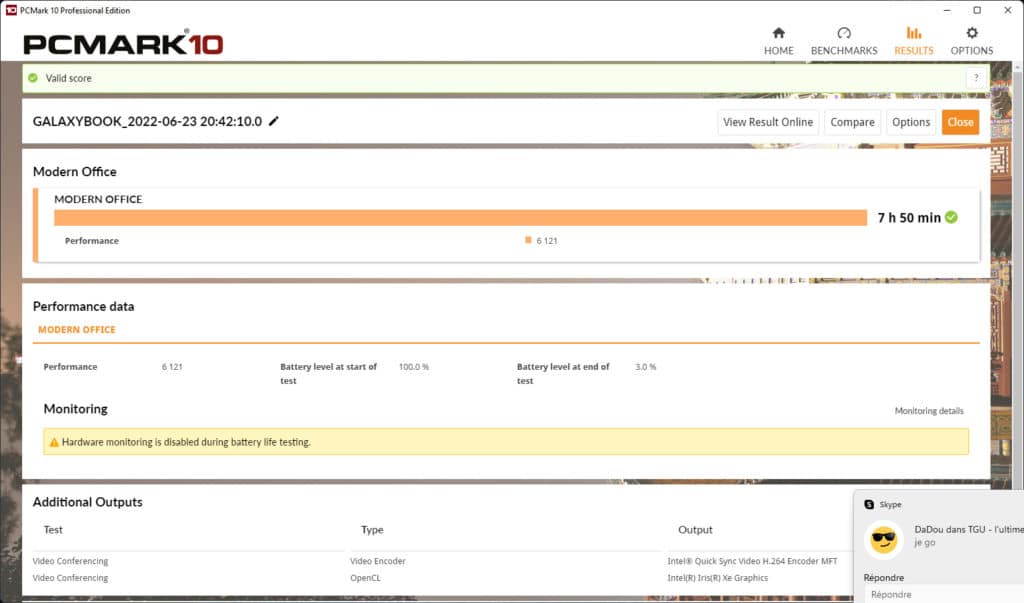Viewport: 1024px width, 603px height.
Task: Click the Type column header
Action: point(372,530)
